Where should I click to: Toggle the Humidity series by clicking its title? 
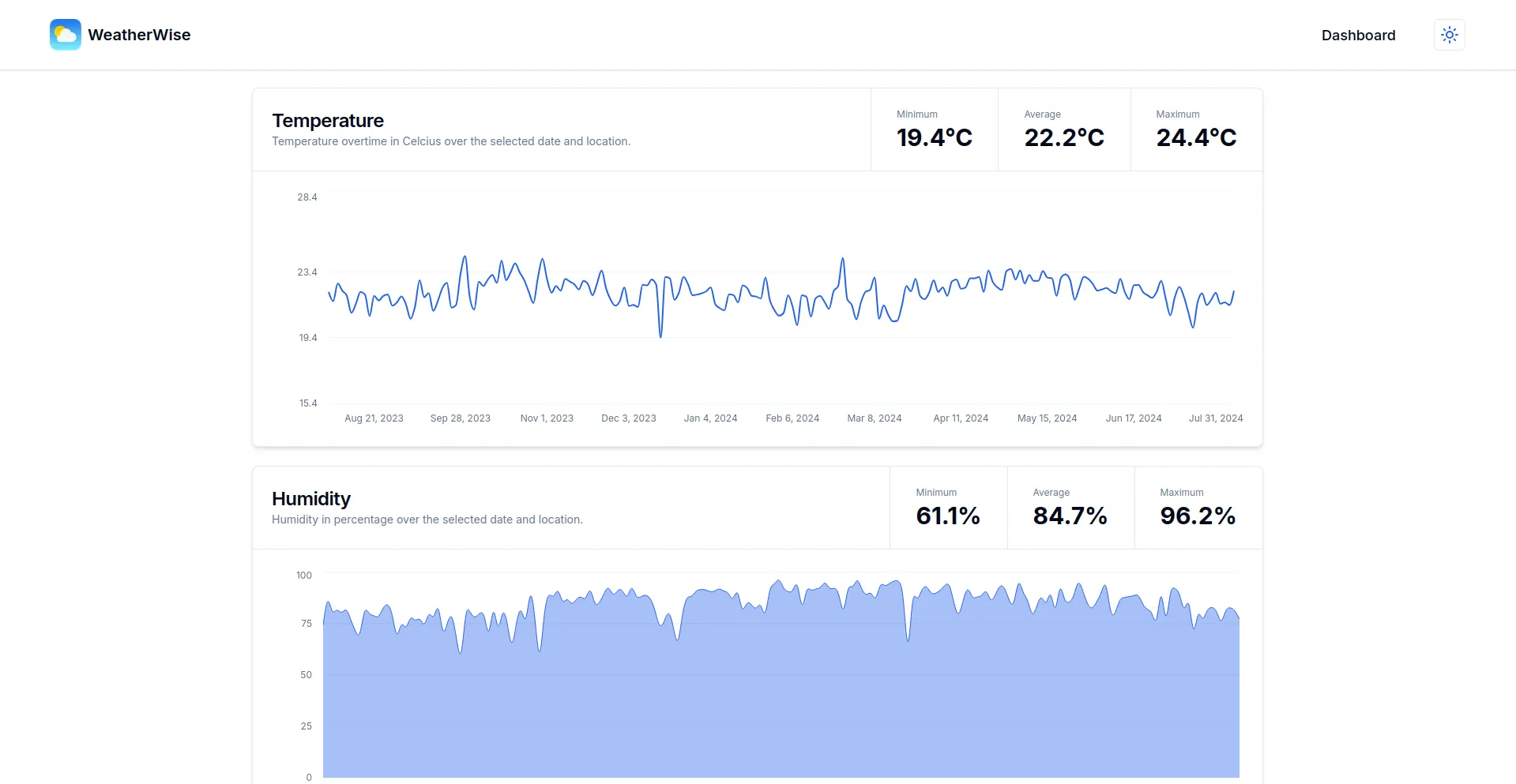pyautogui.click(x=310, y=498)
